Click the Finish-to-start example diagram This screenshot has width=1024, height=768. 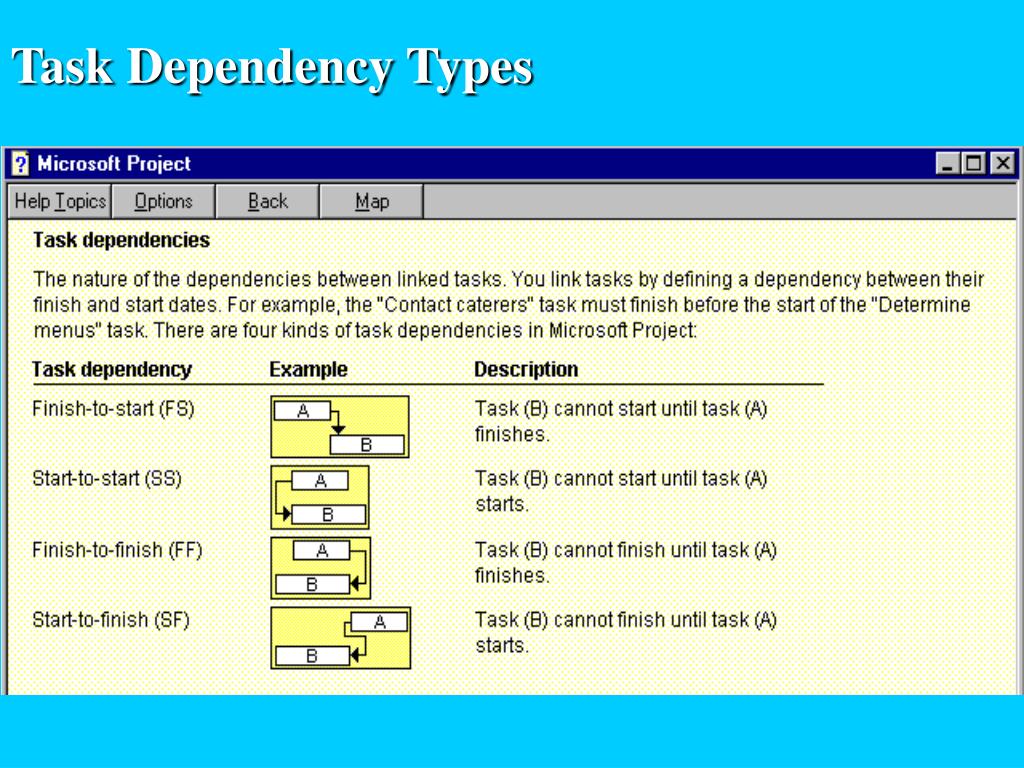[339, 427]
